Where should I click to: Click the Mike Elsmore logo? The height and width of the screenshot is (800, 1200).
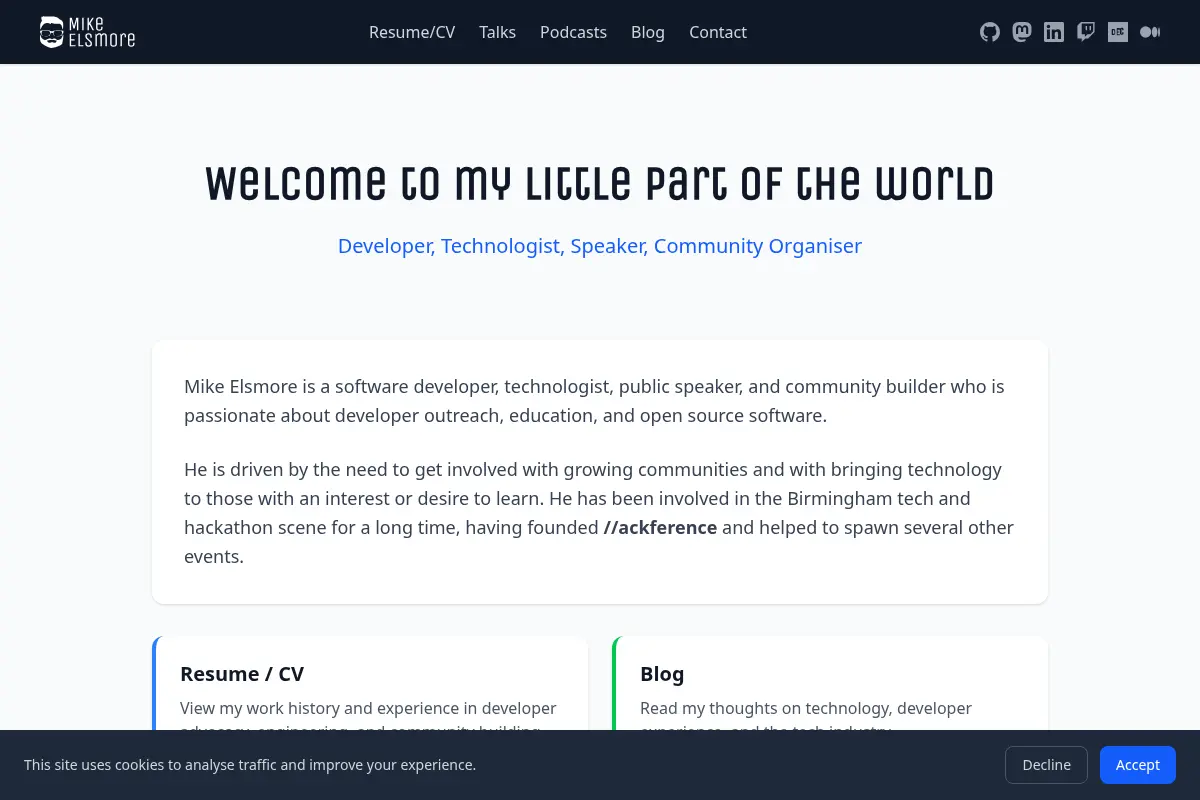[x=87, y=32]
